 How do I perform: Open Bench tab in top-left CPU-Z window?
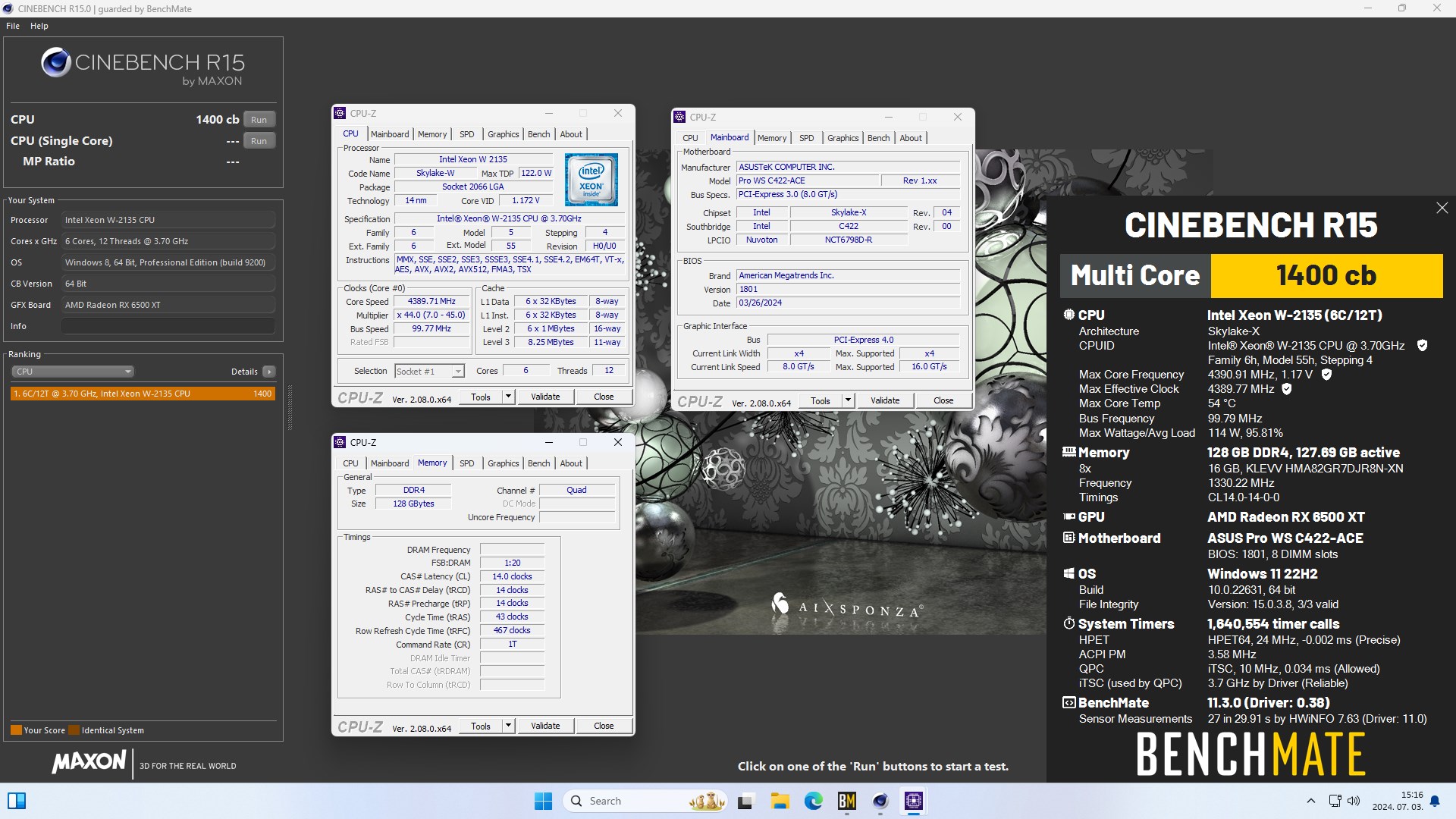coord(539,134)
